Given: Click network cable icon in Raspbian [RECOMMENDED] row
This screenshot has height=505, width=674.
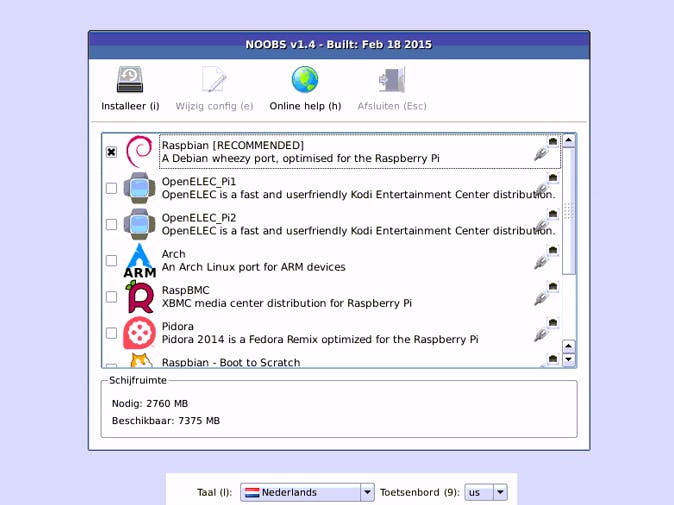Looking at the screenshot, I should click(541, 153).
